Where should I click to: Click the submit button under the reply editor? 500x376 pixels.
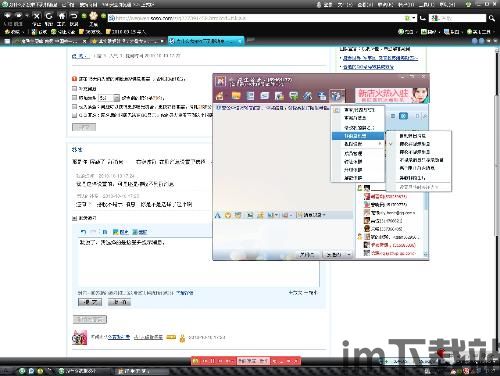(90, 302)
